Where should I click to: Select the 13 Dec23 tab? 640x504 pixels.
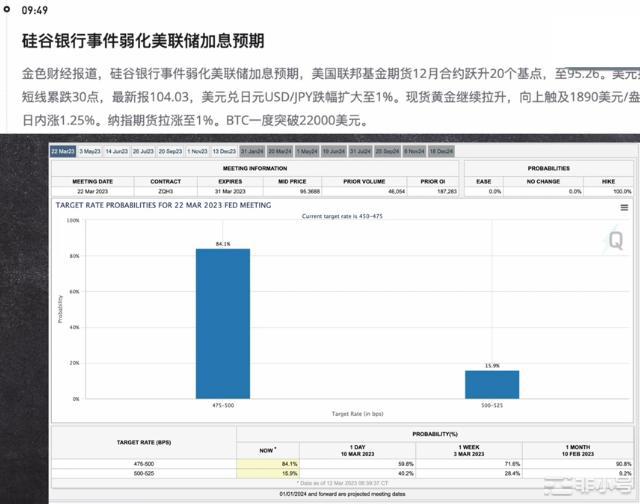click(224, 151)
